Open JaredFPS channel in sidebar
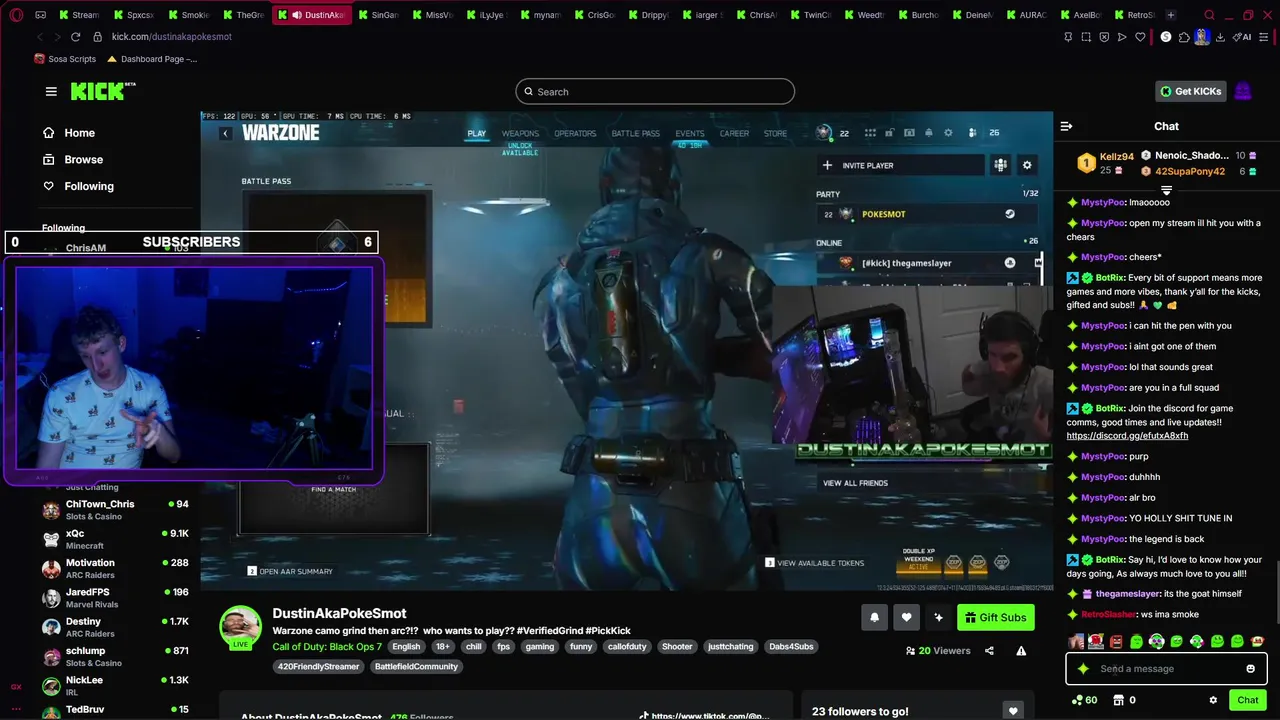This screenshot has height=720, width=1280. (115, 598)
